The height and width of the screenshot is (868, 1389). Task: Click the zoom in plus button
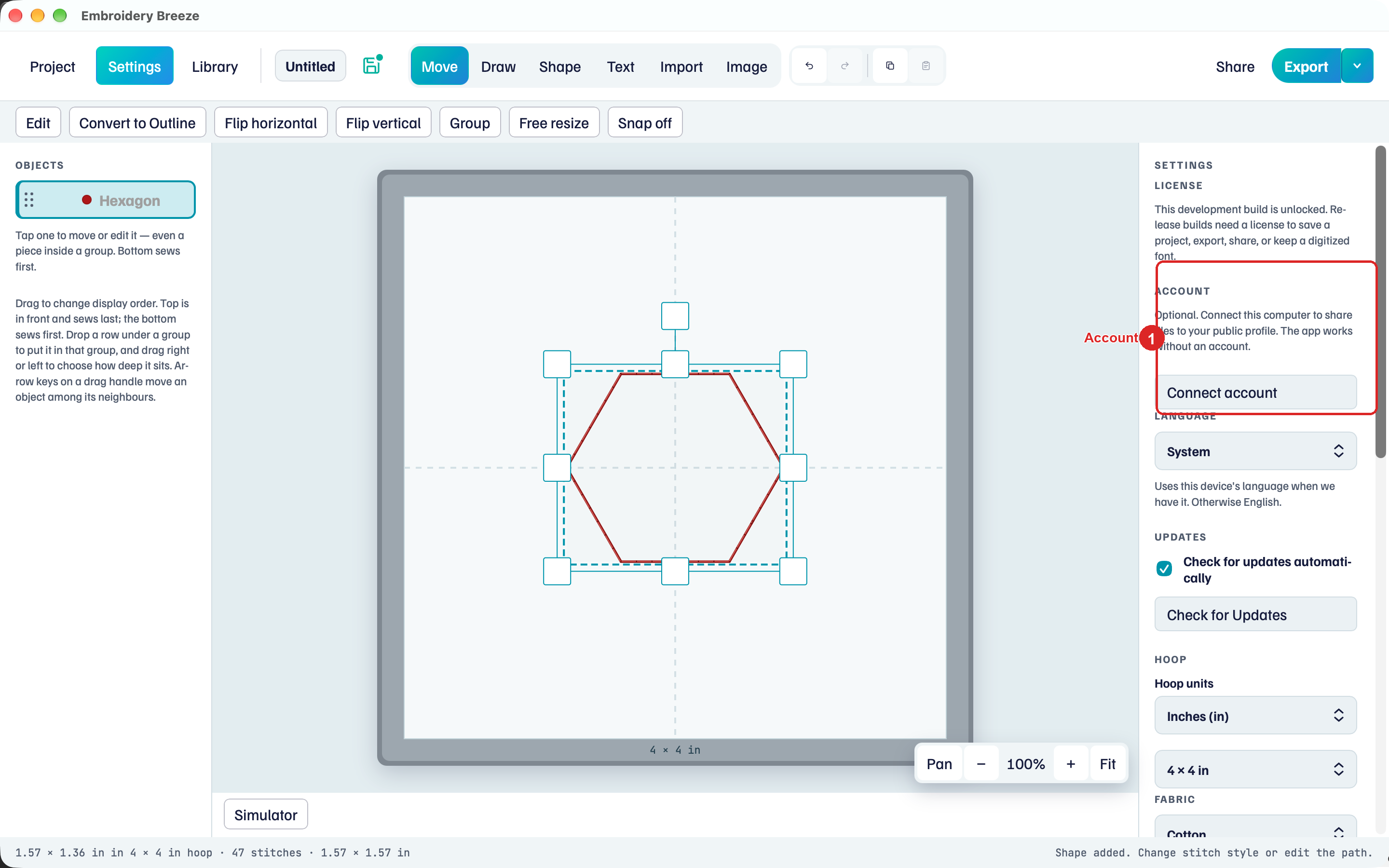(x=1071, y=763)
